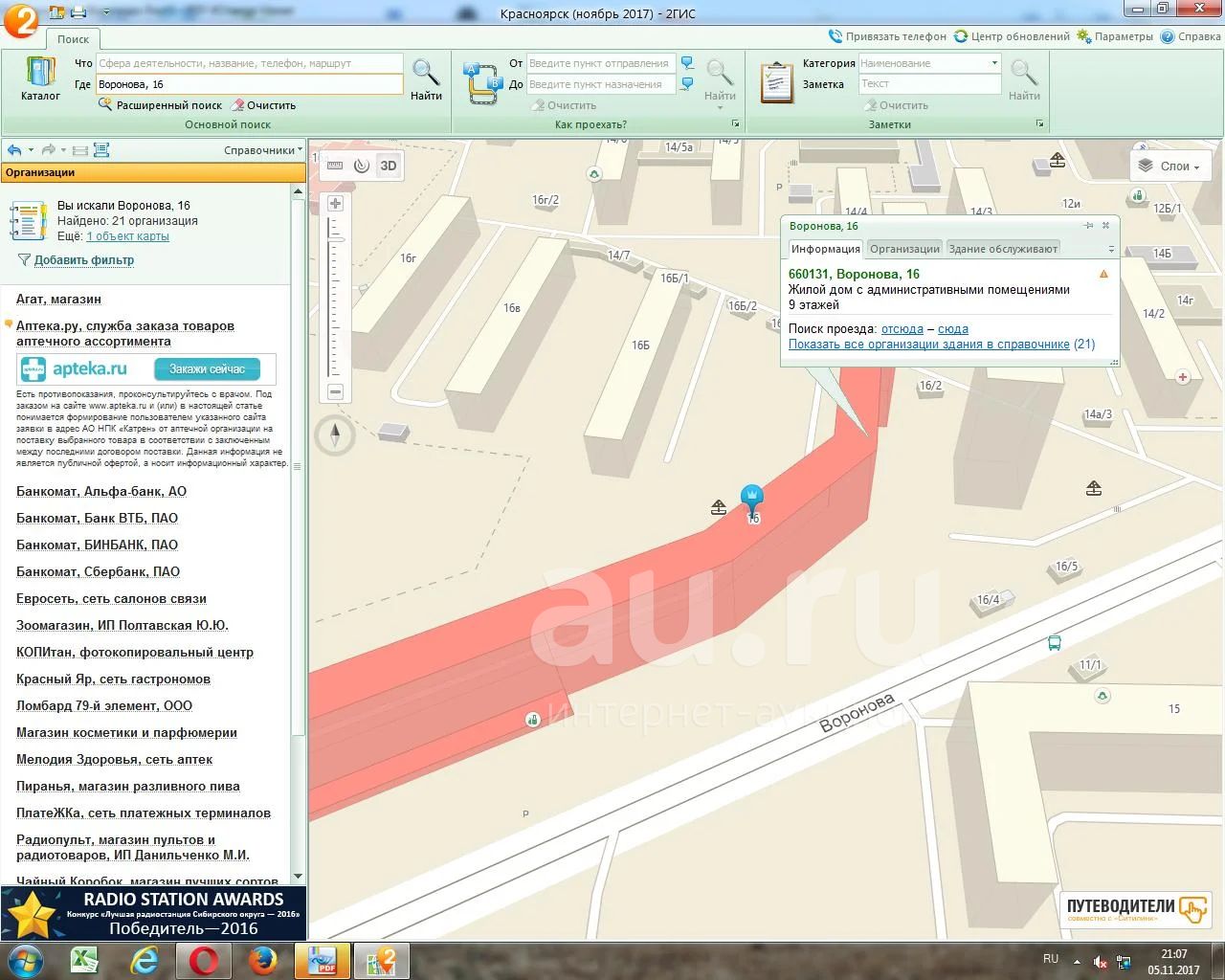1225x980 pixels.
Task: Click the Windows Start button
Action: (x=25, y=959)
